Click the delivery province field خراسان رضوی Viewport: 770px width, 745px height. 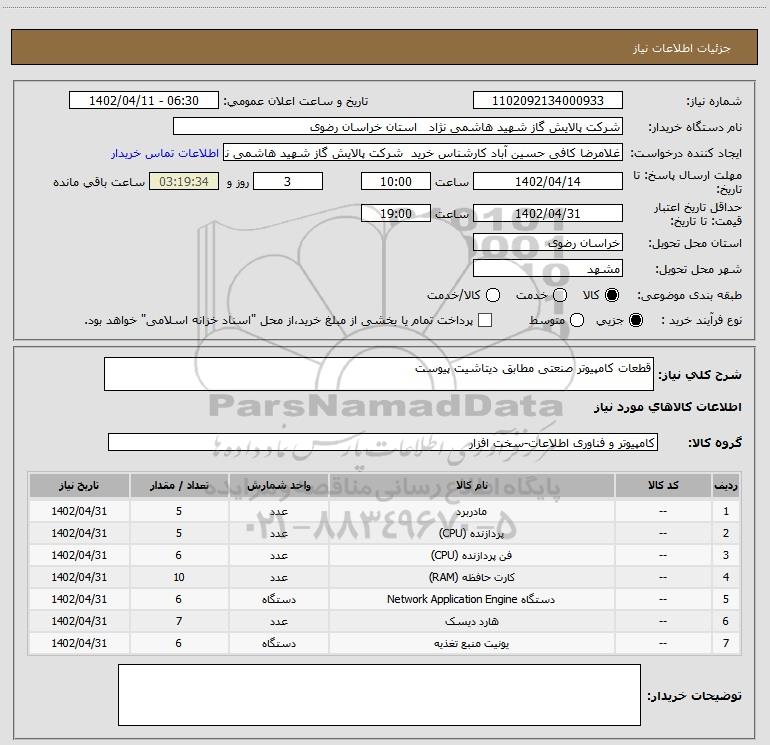[548, 243]
